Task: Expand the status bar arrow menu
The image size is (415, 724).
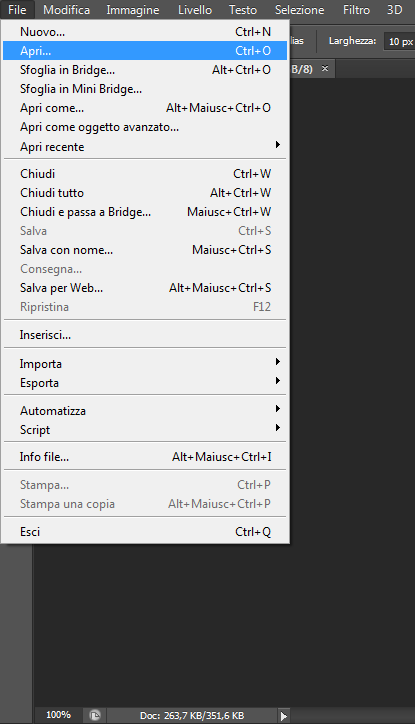Action: point(283,716)
